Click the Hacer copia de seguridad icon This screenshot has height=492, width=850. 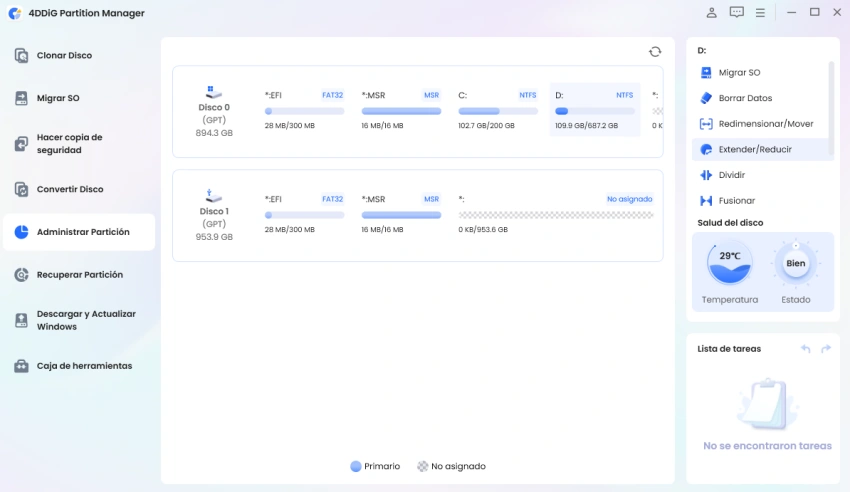click(21, 144)
